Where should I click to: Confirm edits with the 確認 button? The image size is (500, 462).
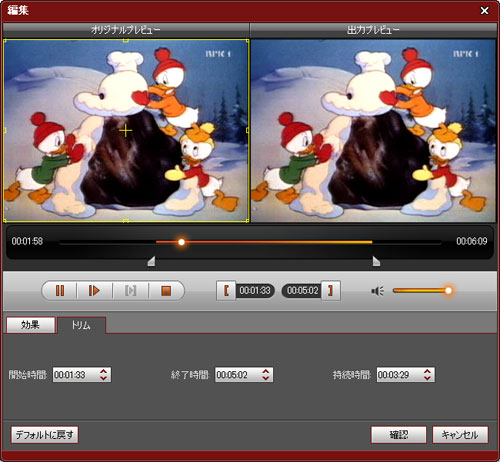coord(399,435)
